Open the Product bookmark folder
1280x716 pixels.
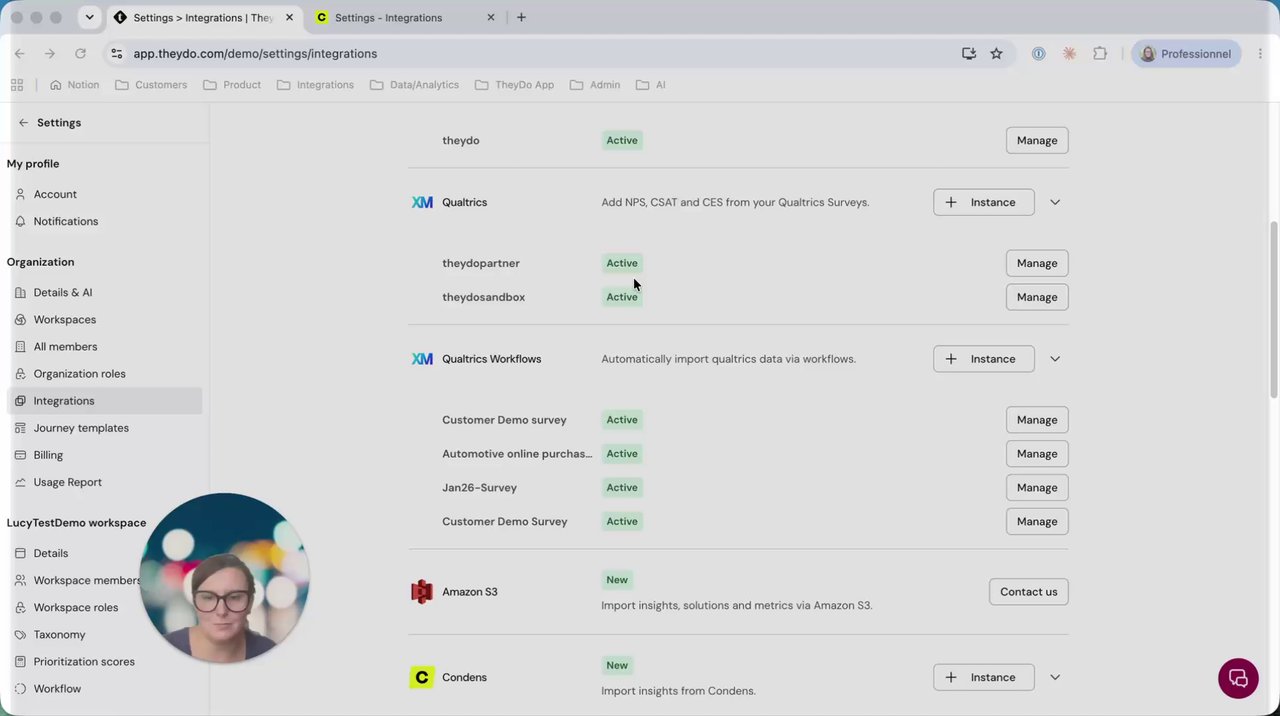pyautogui.click(x=232, y=85)
